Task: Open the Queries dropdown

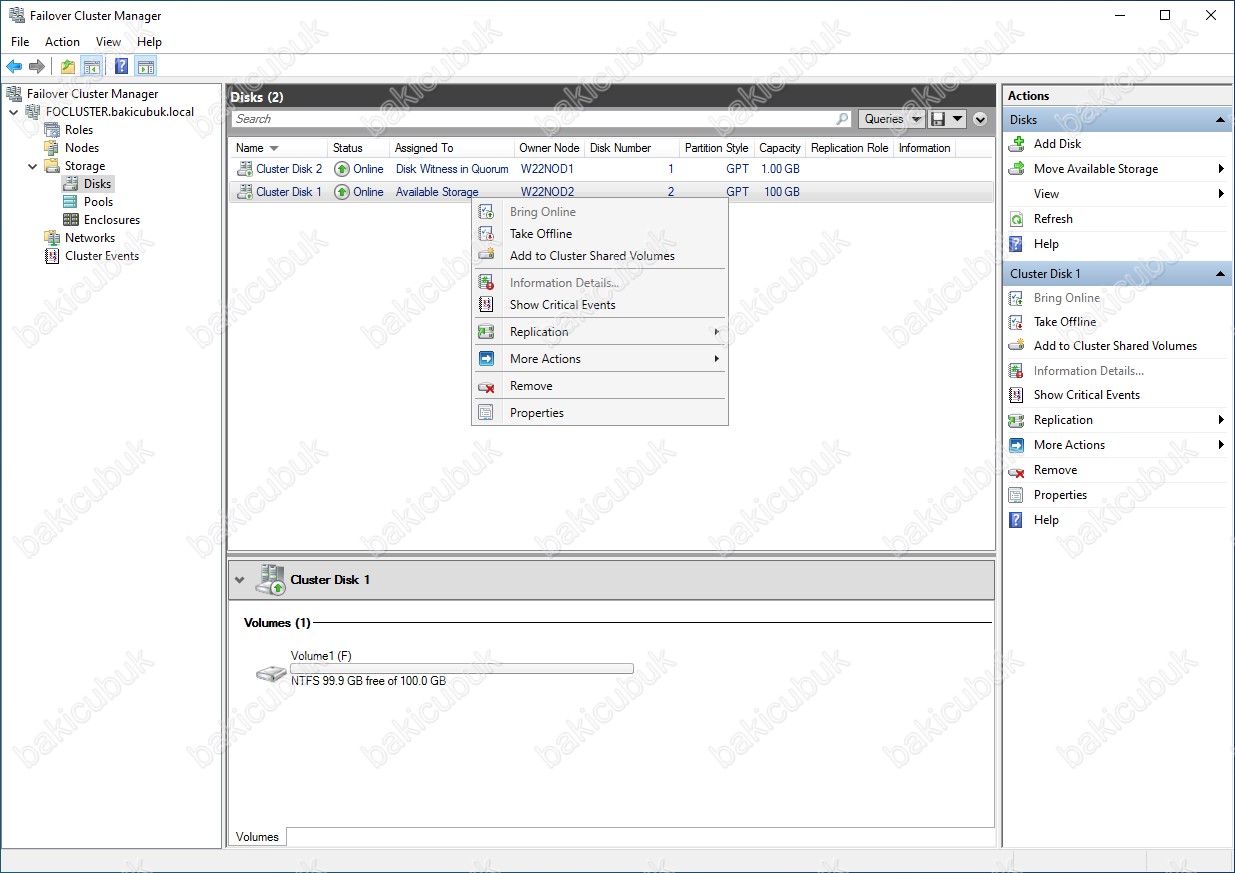Action: pyautogui.click(x=892, y=119)
